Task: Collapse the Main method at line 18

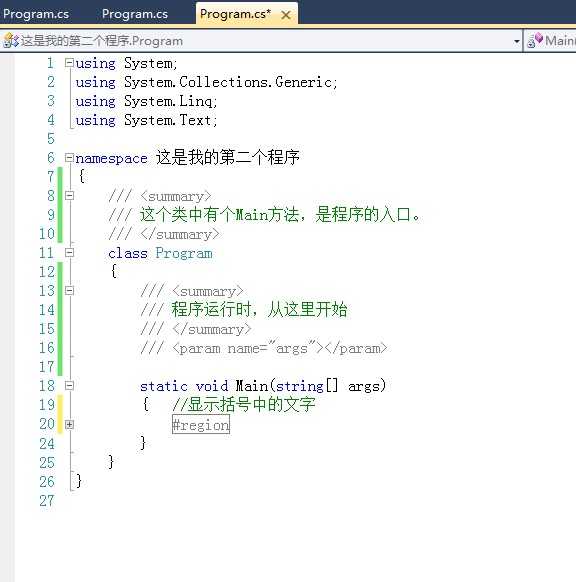Action: click(69, 386)
